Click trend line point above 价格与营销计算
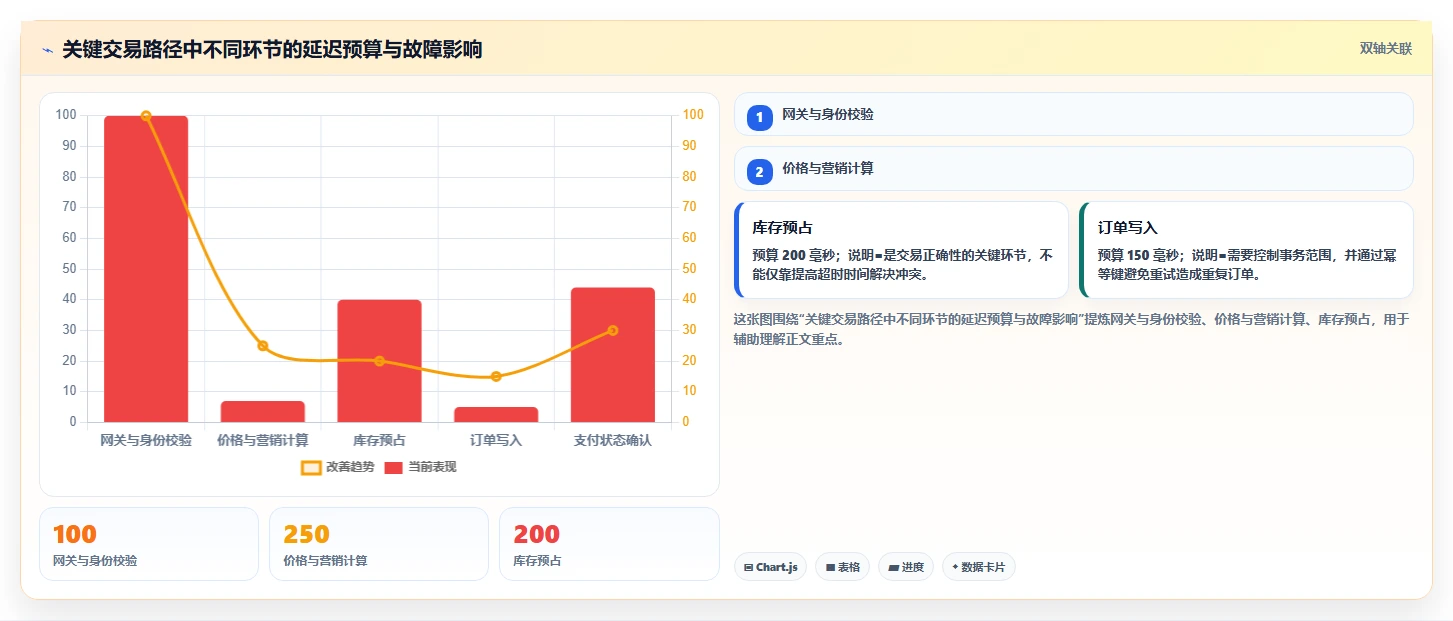 263,346
